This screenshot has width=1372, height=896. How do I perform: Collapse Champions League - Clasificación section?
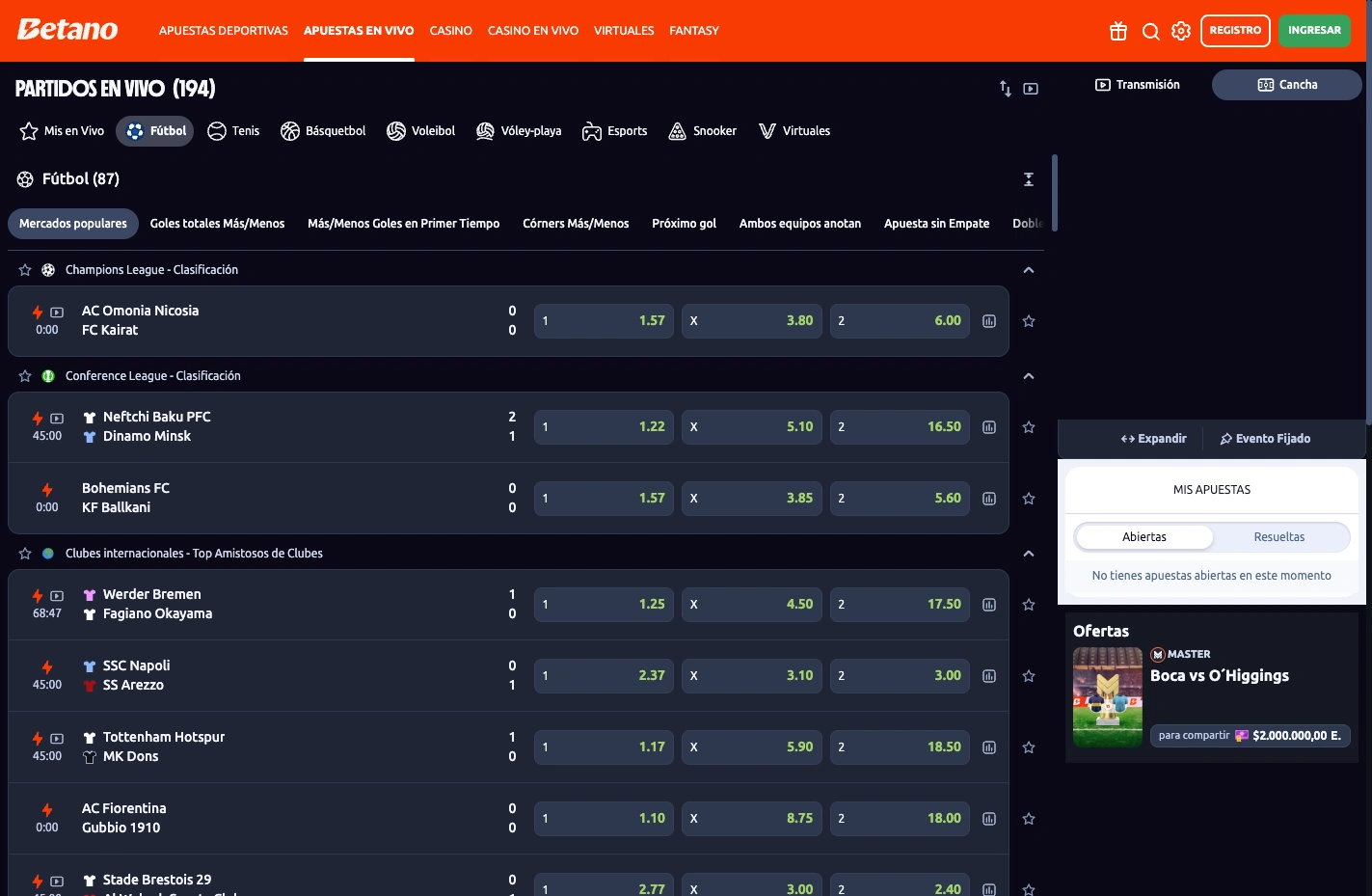(x=1029, y=270)
